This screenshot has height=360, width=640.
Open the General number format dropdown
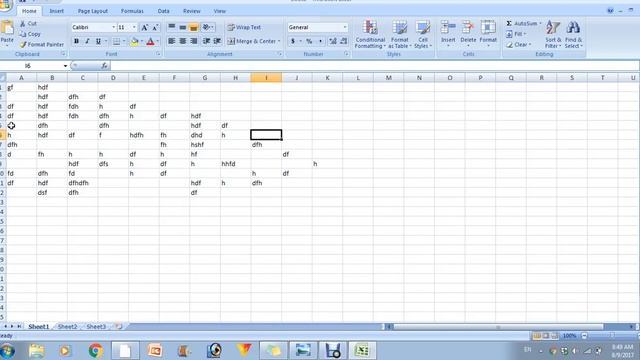pyautogui.click(x=345, y=27)
